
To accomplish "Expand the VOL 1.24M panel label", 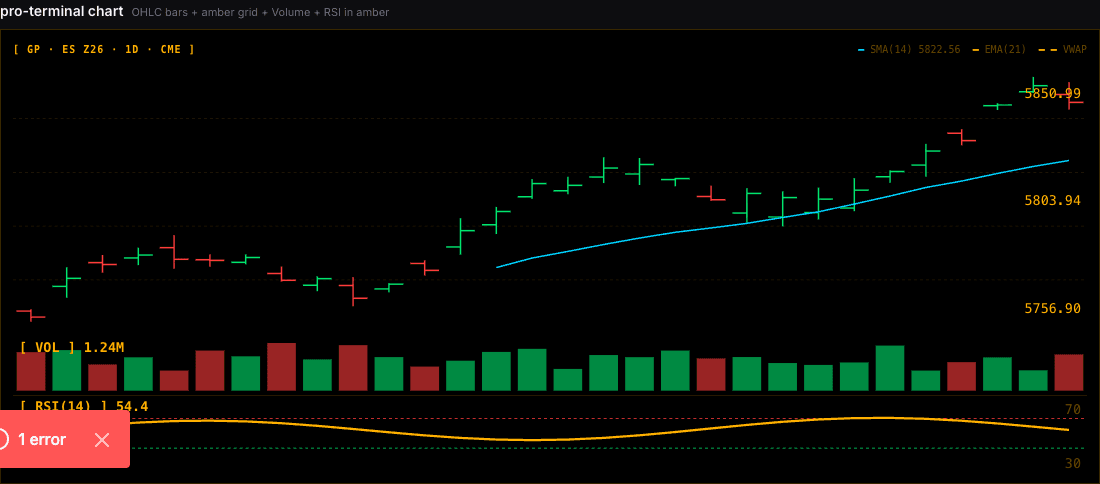I will click(72, 347).
